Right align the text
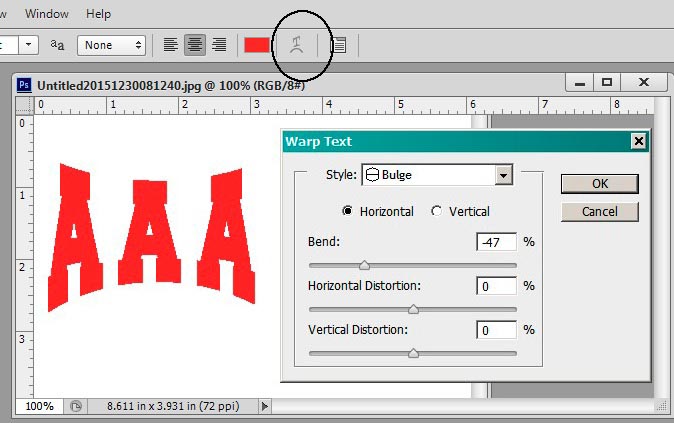 (x=219, y=45)
